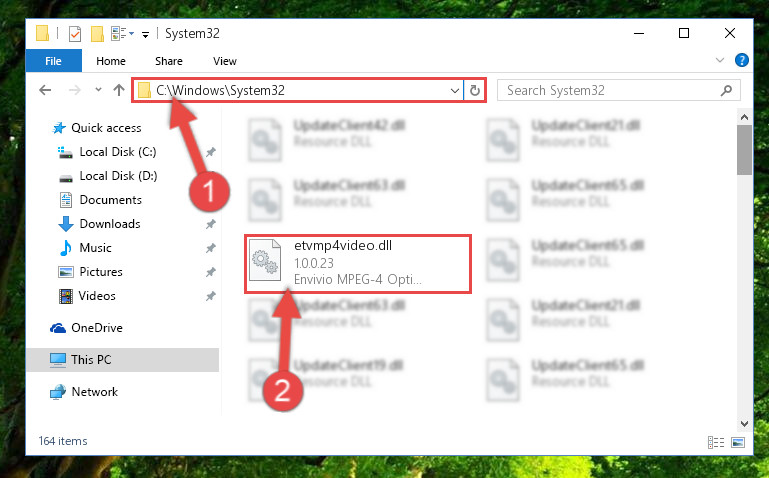This screenshot has width=769, height=478.
Task: Toggle pin next to Downloads
Action: (x=210, y=224)
